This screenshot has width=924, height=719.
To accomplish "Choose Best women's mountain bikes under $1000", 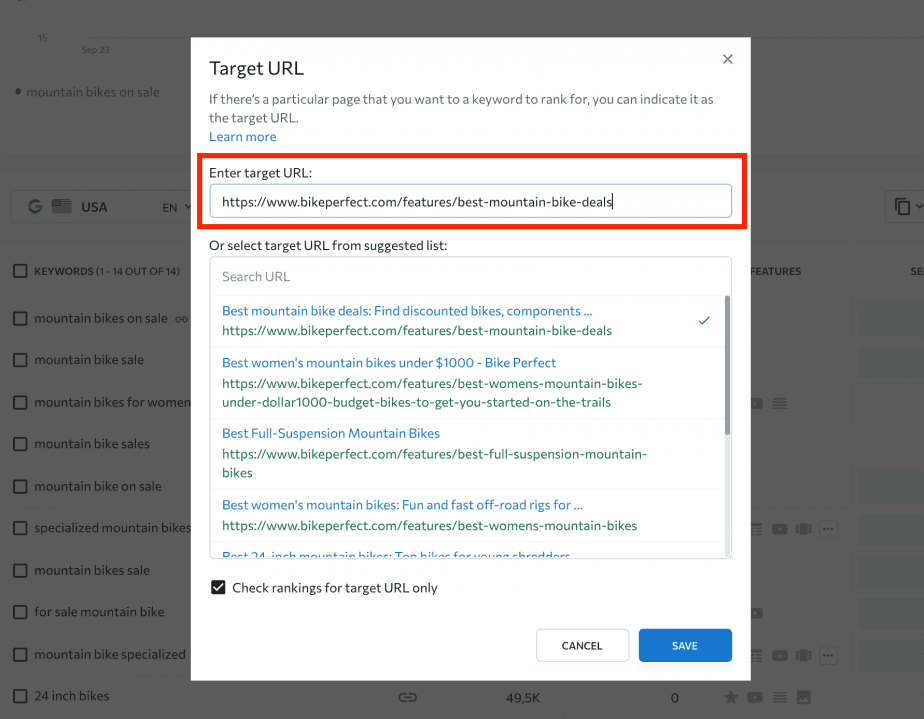I will point(467,382).
